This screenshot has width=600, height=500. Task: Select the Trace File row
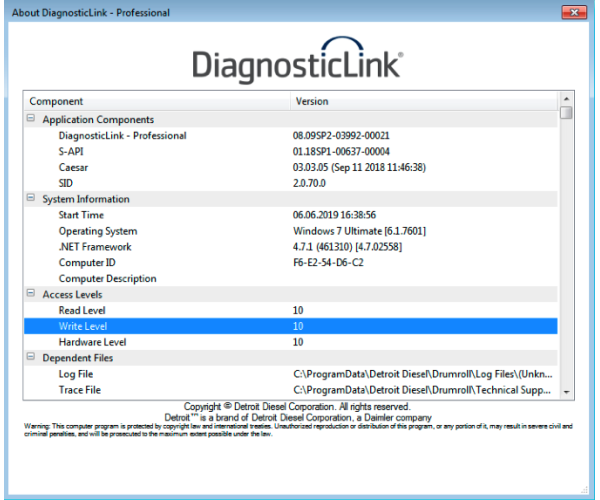[291, 390]
